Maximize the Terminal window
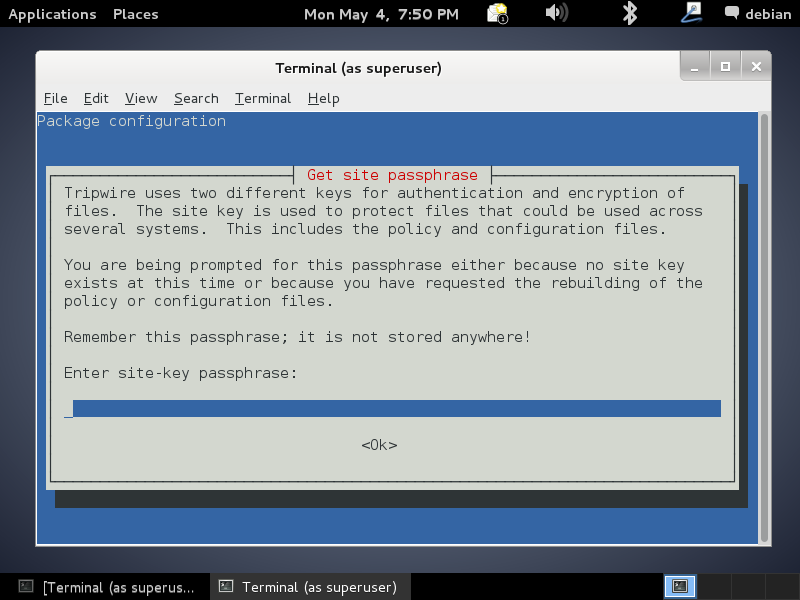The image size is (800, 600). point(725,67)
